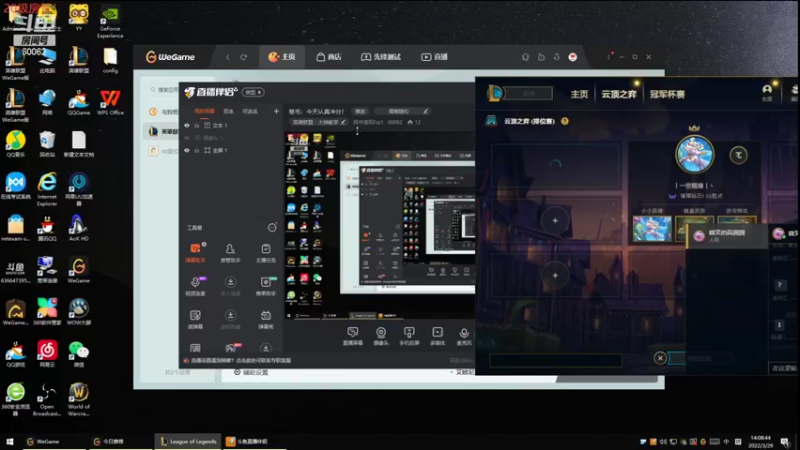Open the 虚拟形象 download tool

tap(230, 319)
